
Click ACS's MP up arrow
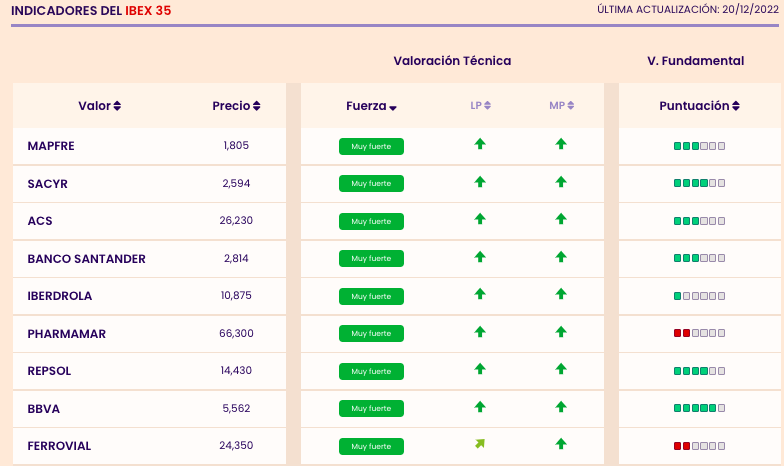pyautogui.click(x=561, y=218)
